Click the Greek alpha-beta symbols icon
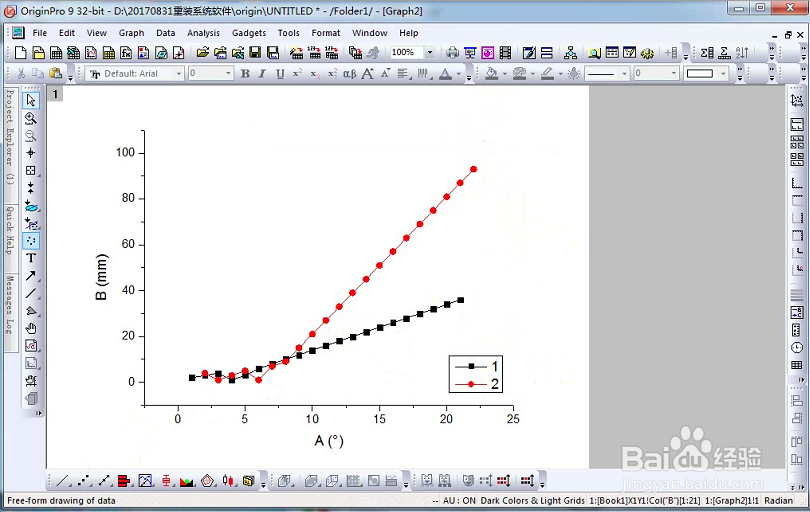The image size is (810, 512). click(350, 74)
